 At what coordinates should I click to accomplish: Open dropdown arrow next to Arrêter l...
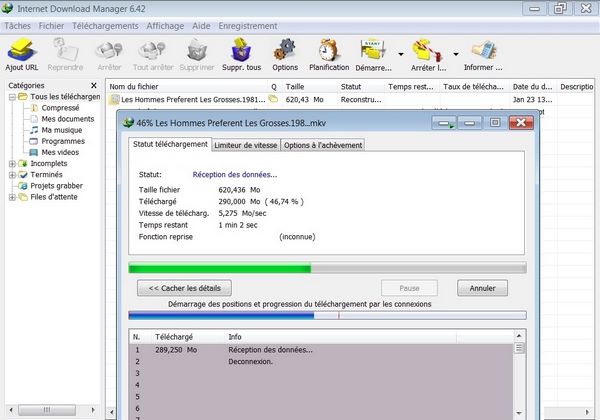456,54
